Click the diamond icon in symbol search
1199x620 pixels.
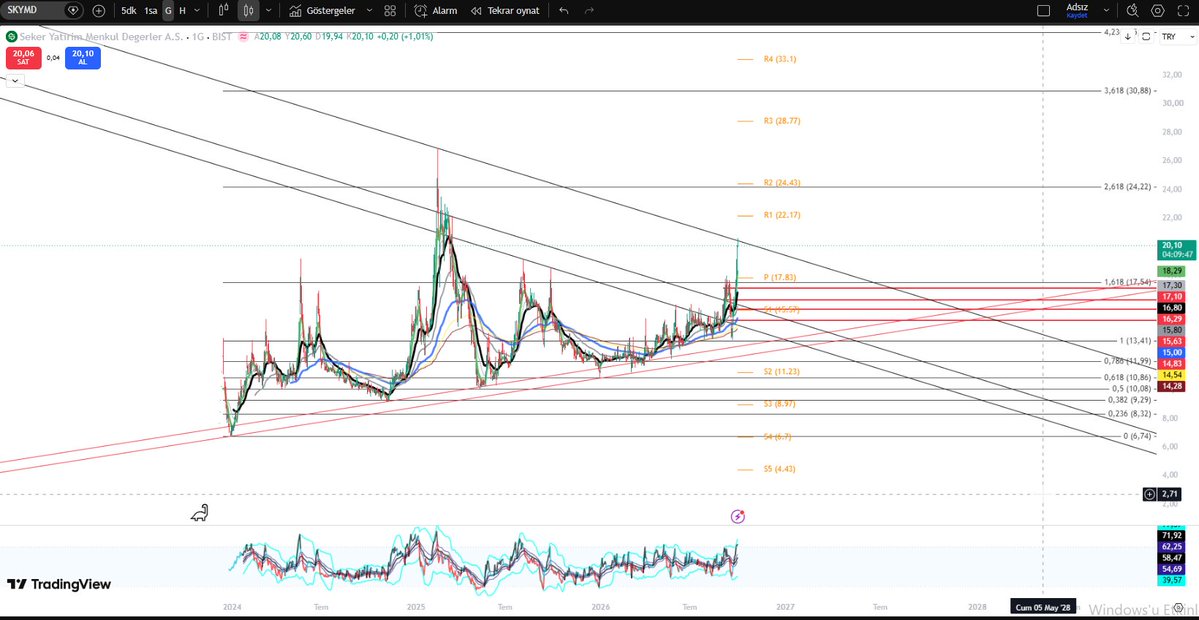coord(73,11)
